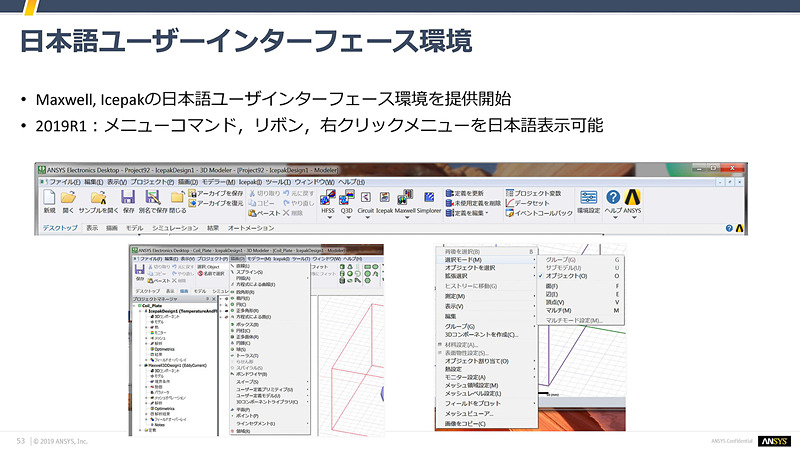The image size is (800, 450).
Task: Insert a Circuit design icon
Action: 365,197
